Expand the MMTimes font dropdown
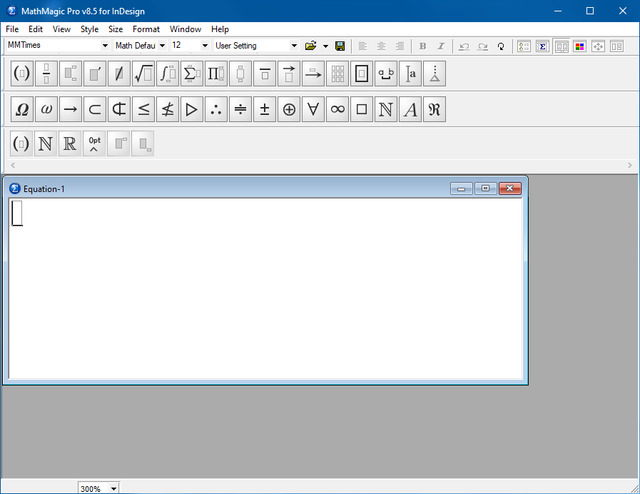 point(104,46)
